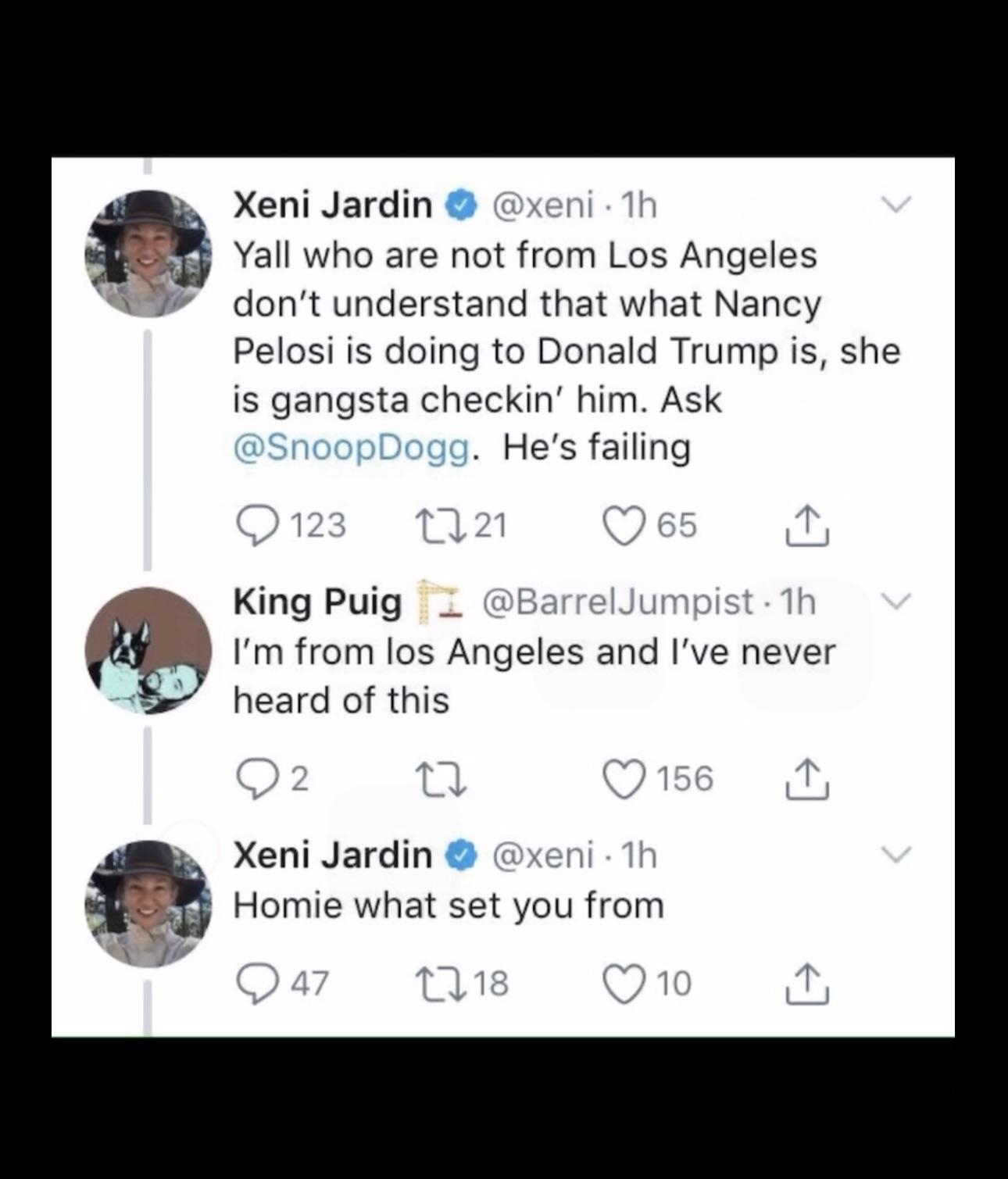Open Xeni Jardin's avatar on first tweet

coord(148,253)
